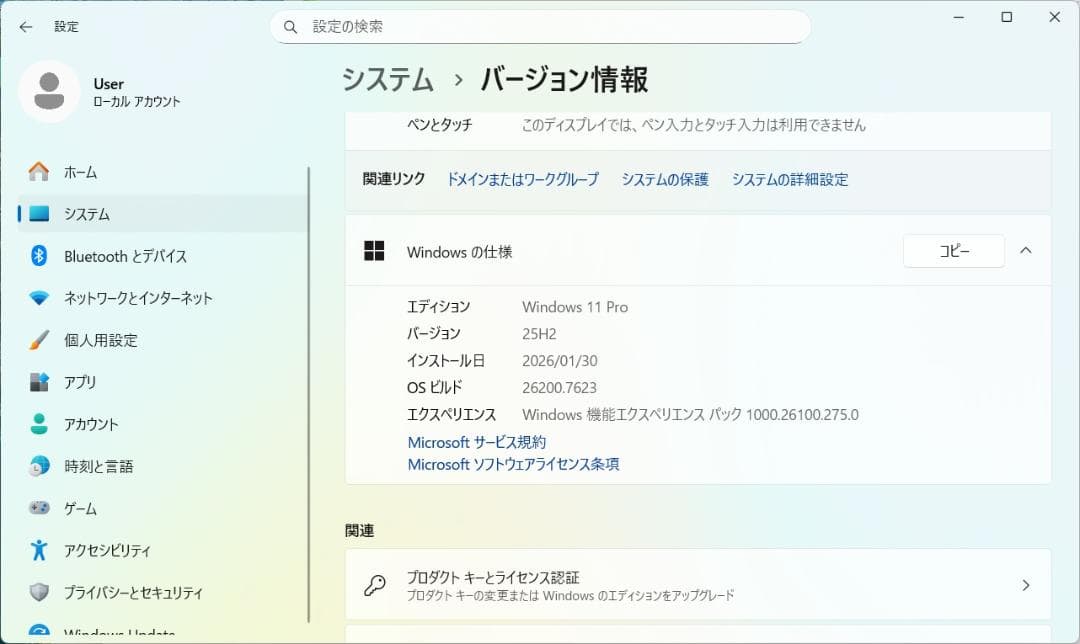This screenshot has width=1080, height=644.
Task: Open プロダクト キーとライセンス認証 chevron arrow
Action: (x=1026, y=585)
